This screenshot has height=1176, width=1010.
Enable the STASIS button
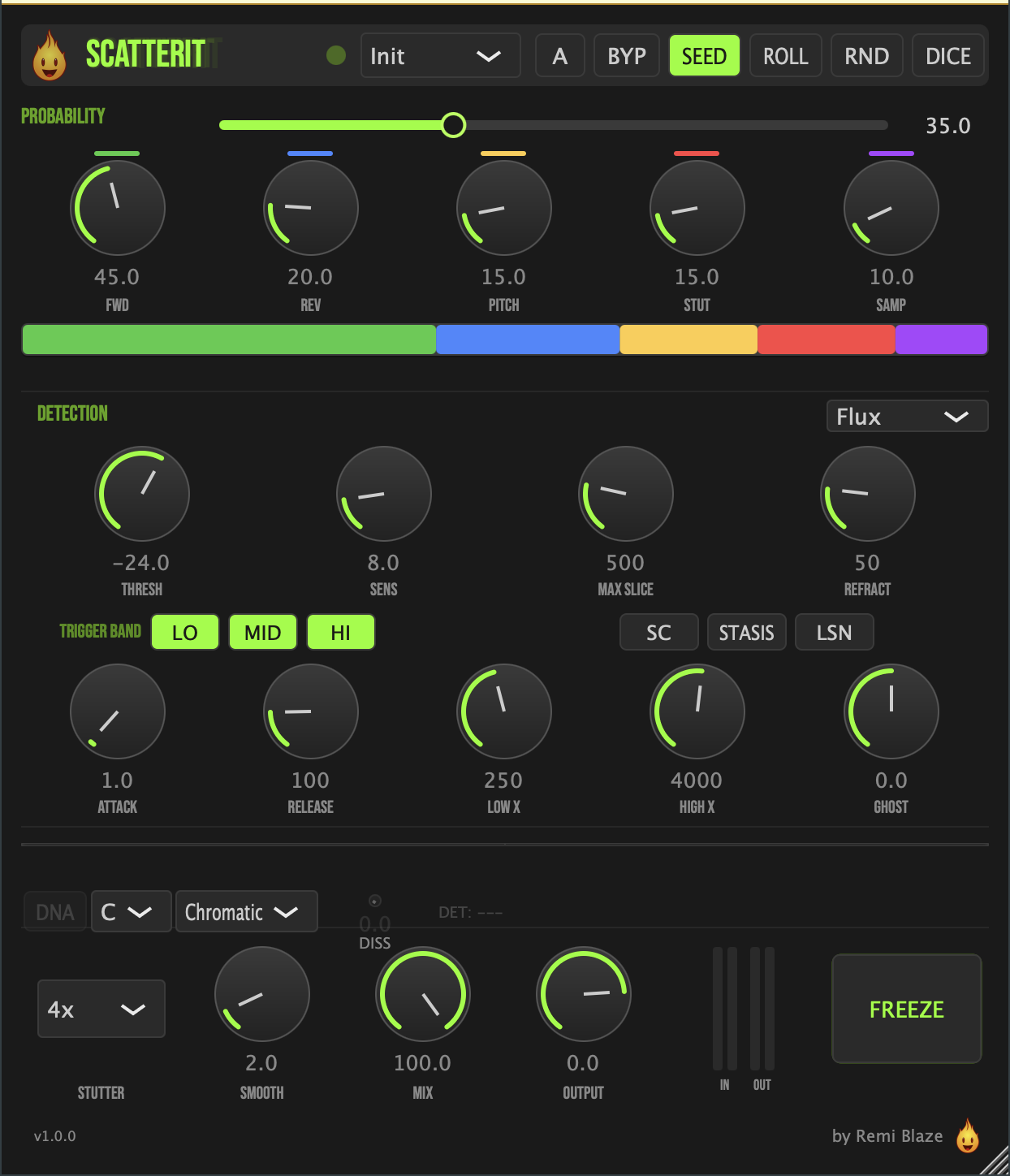point(747,632)
